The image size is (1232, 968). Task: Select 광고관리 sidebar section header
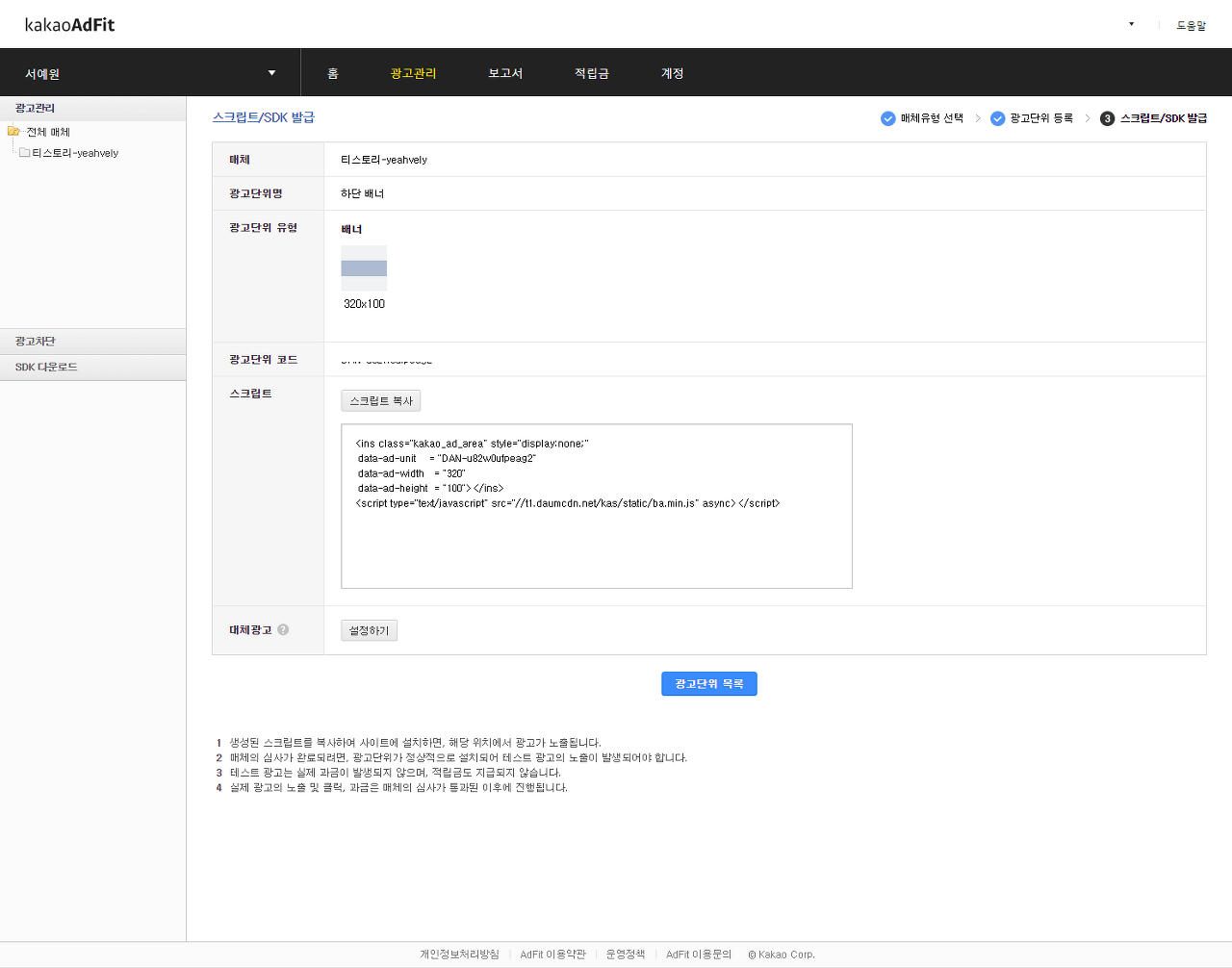click(92, 108)
